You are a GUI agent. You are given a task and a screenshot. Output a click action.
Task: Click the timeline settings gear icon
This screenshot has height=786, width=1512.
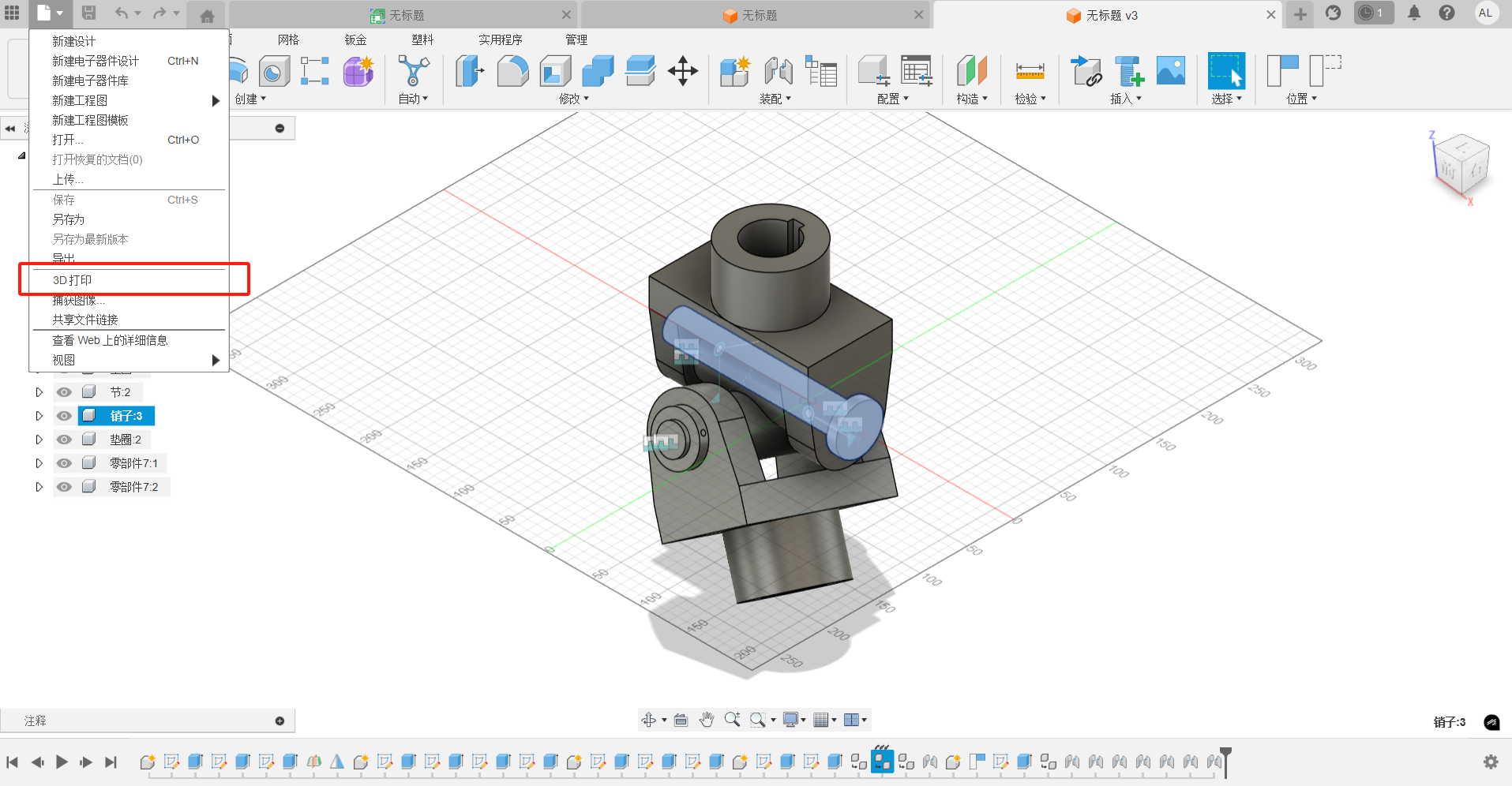[1491, 762]
